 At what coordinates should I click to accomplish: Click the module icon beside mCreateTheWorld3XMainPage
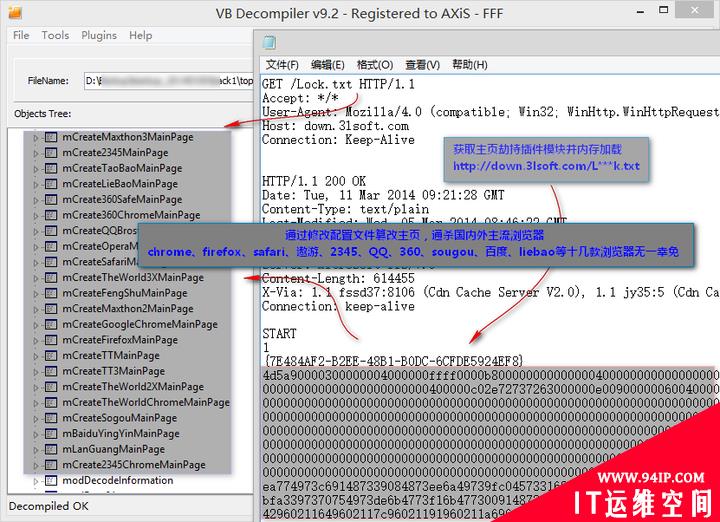coord(51,277)
